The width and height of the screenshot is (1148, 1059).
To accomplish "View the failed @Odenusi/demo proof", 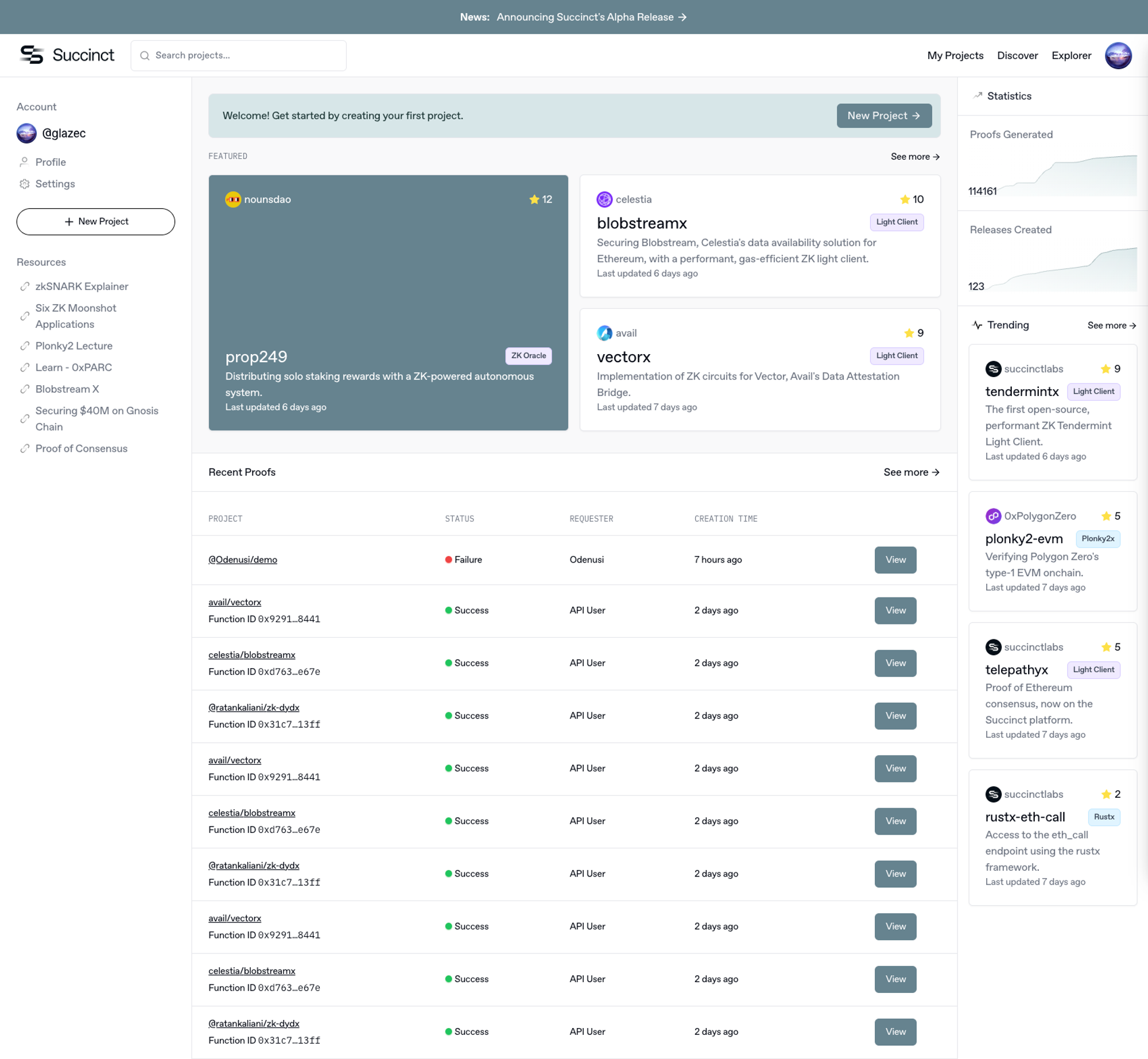I will coord(895,560).
